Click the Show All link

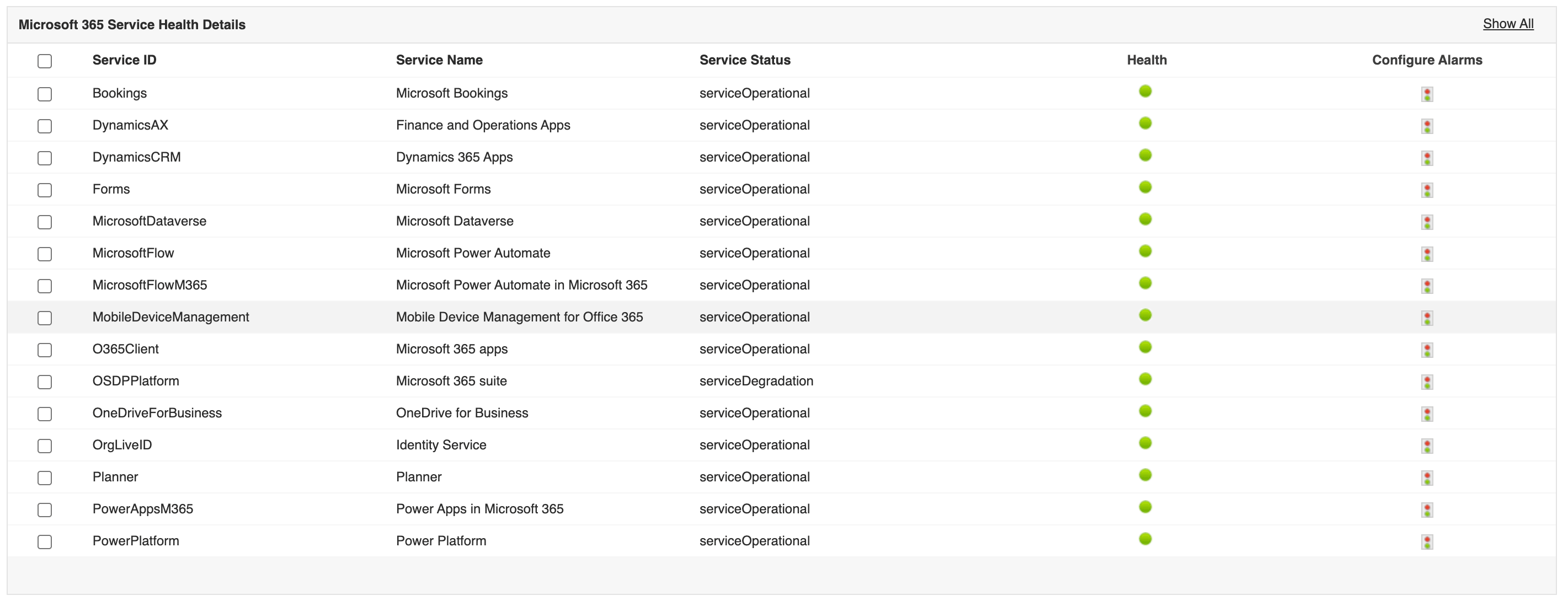[x=1508, y=24]
